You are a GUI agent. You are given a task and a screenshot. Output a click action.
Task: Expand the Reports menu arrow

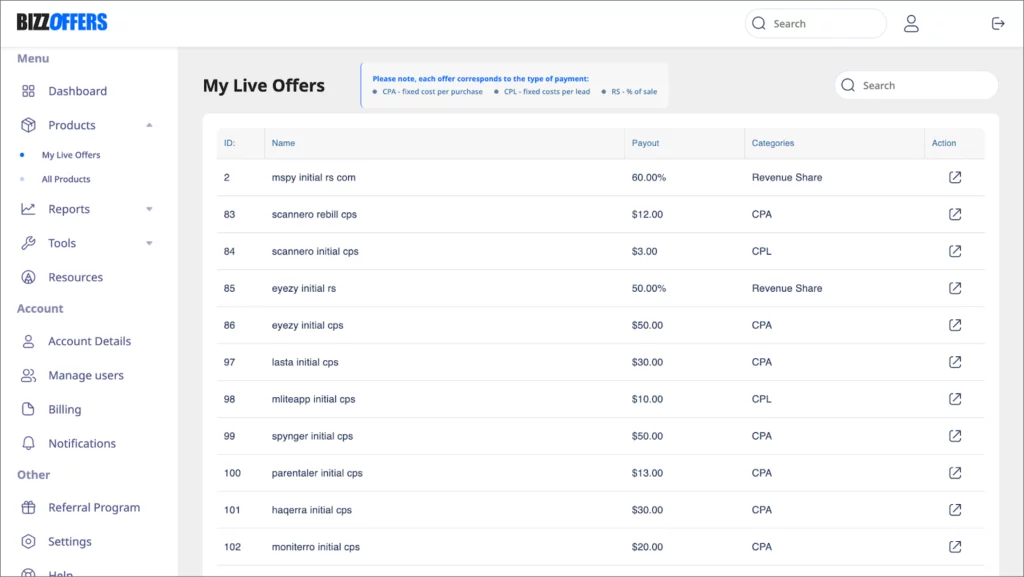coord(149,209)
